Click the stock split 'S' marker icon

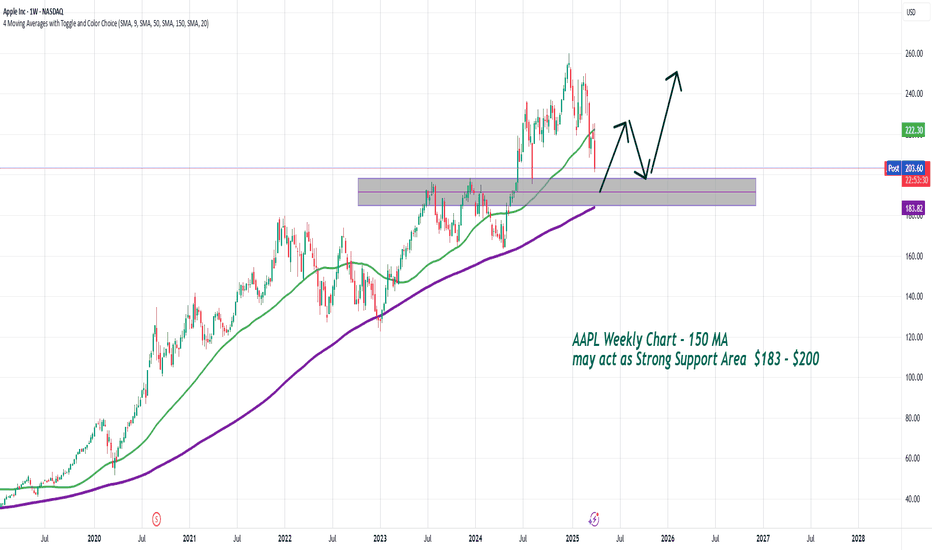[x=156, y=519]
